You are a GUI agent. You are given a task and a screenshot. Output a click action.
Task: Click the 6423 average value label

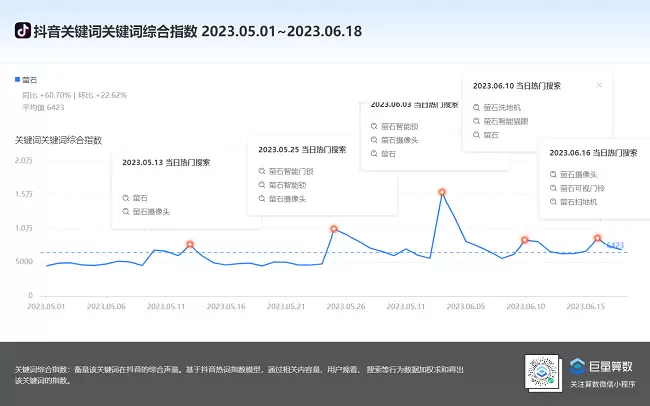coord(616,245)
